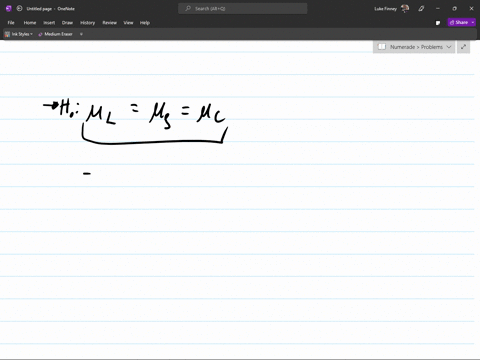
Task: Restore down the OneNote window
Action: 455,9
